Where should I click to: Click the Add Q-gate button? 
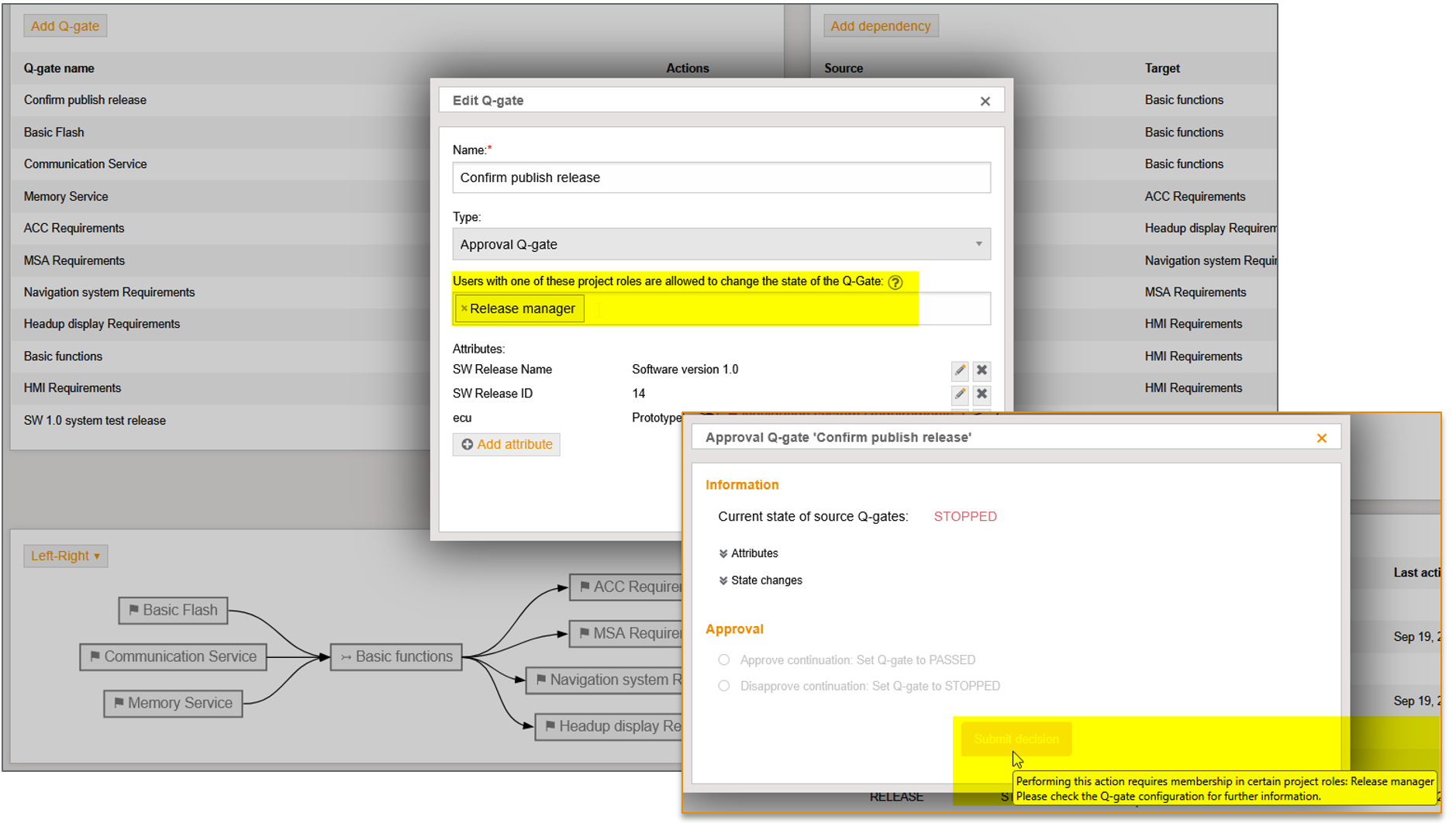tap(65, 26)
